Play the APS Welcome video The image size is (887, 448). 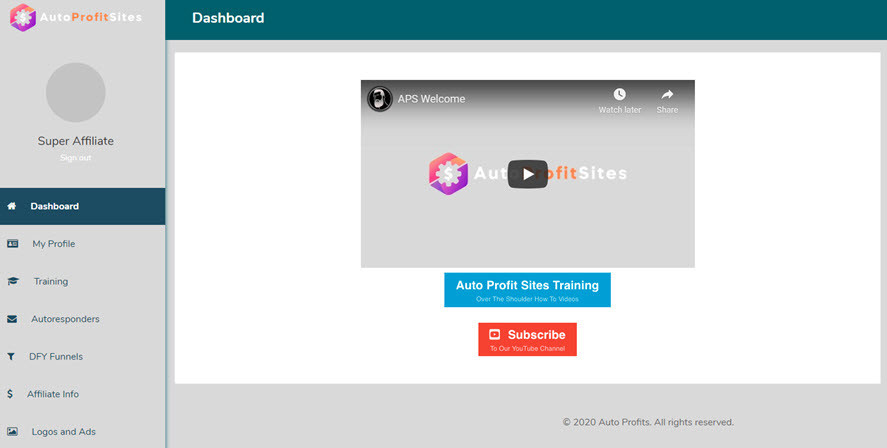[527, 174]
